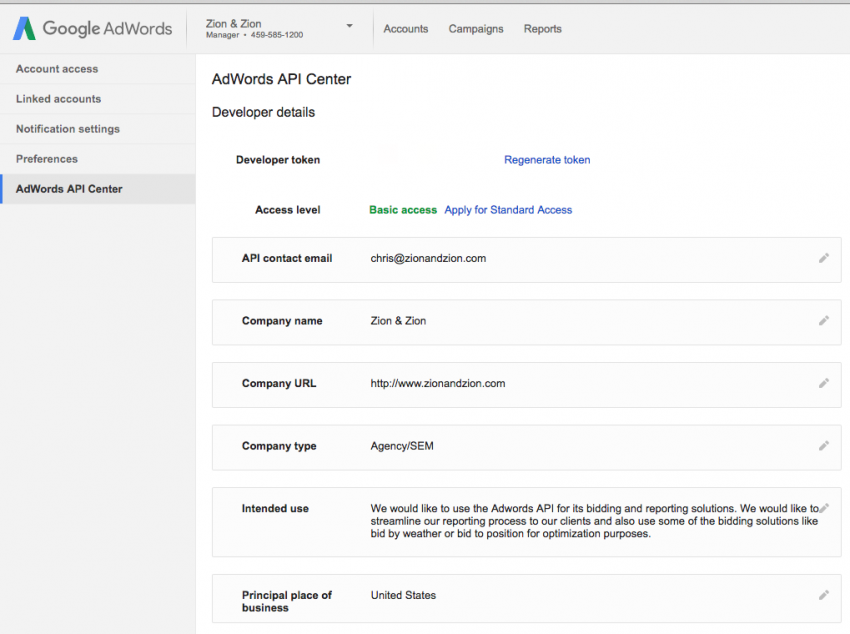Image resolution: width=850 pixels, height=634 pixels.
Task: Switch to the Campaigns tab
Action: pos(475,29)
